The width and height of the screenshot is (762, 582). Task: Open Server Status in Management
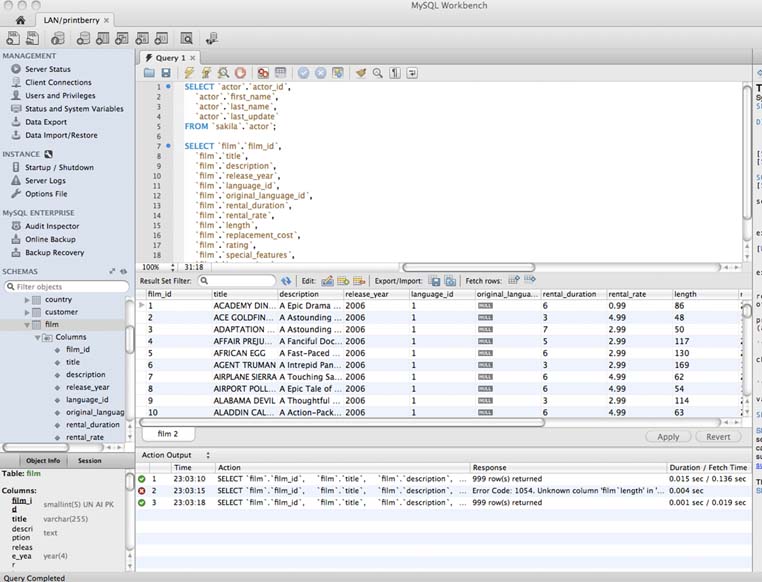[48, 69]
